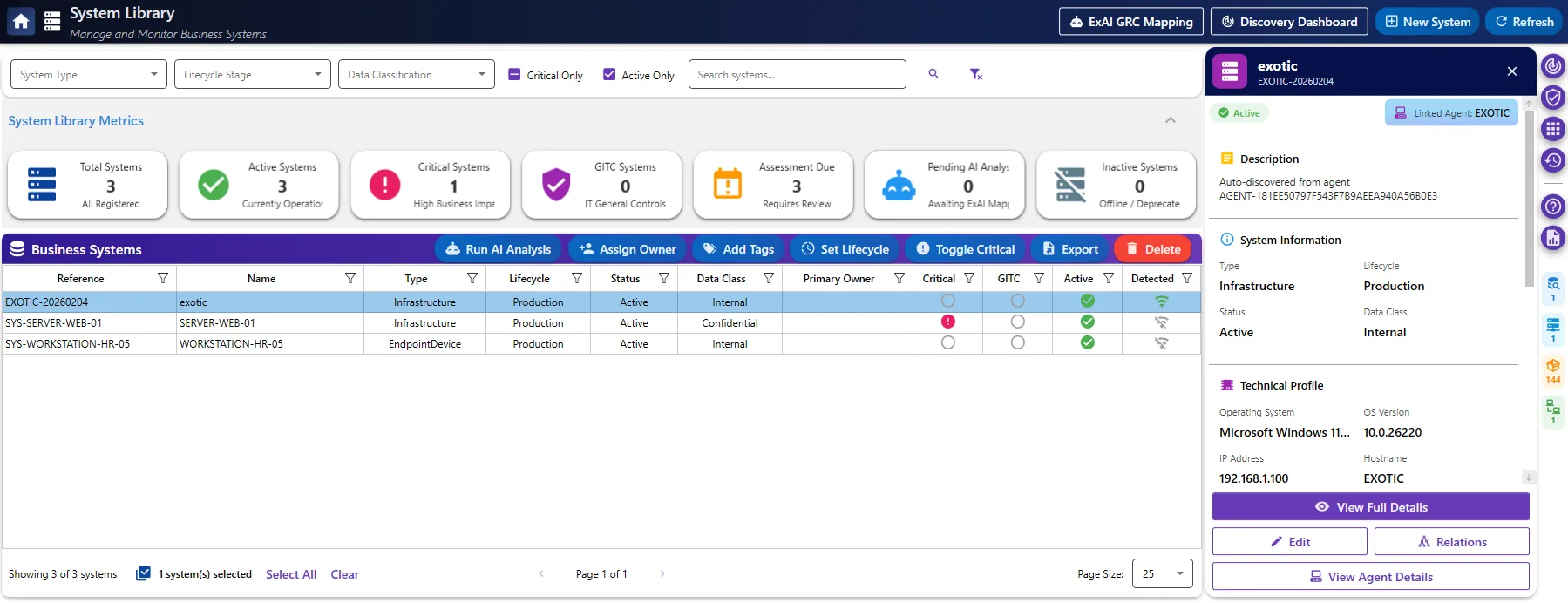Click the Refresh button
The width and height of the screenshot is (1568, 603).
1525,22
